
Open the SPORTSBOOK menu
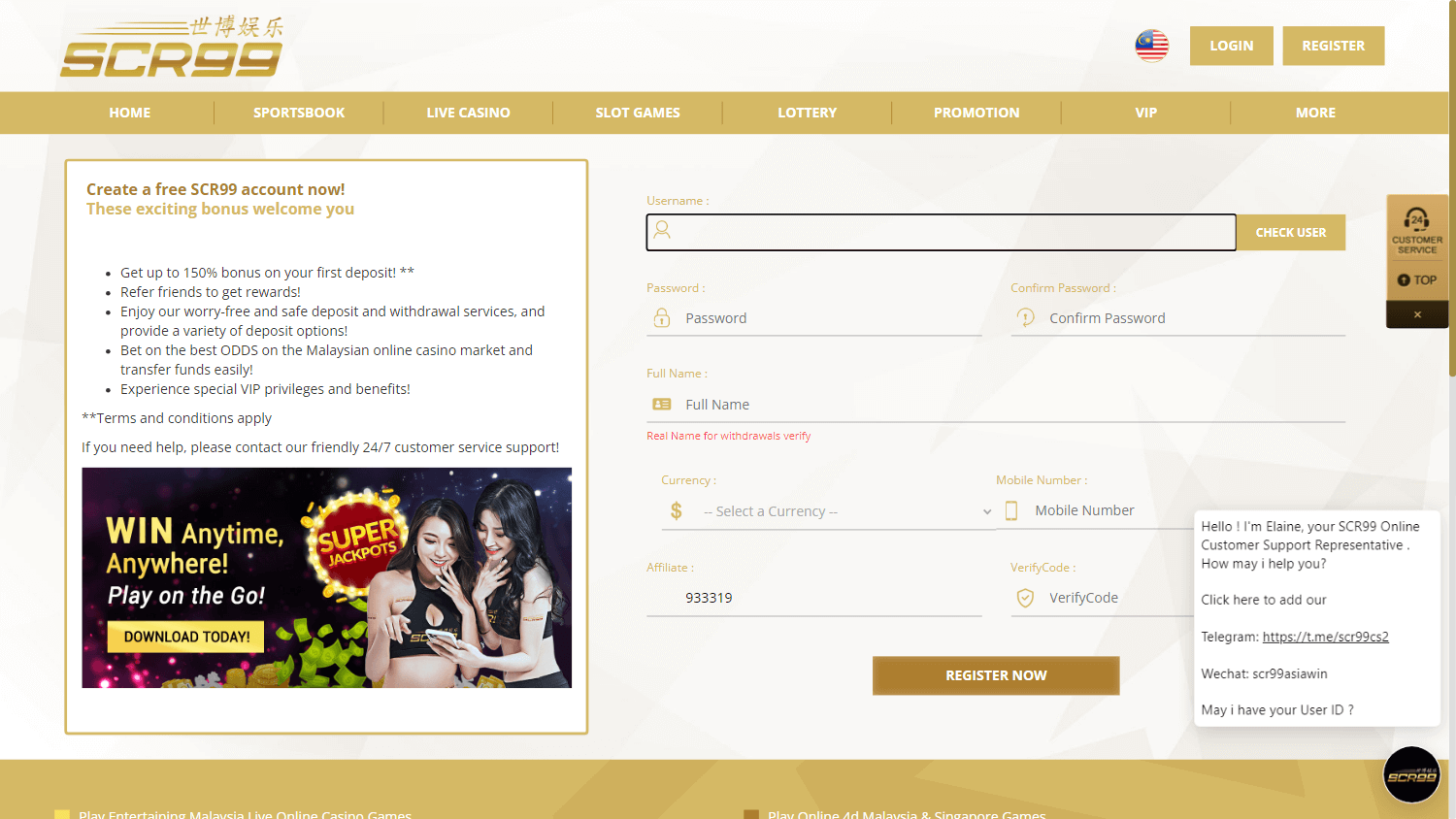(x=299, y=113)
